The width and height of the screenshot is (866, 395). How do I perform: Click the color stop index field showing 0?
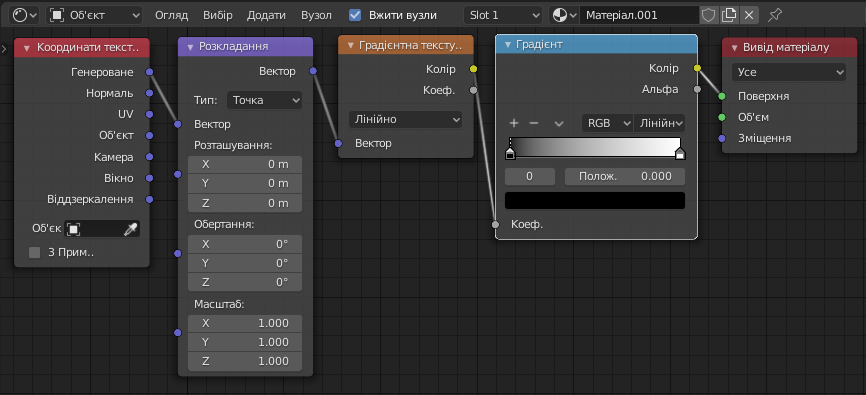click(x=530, y=176)
